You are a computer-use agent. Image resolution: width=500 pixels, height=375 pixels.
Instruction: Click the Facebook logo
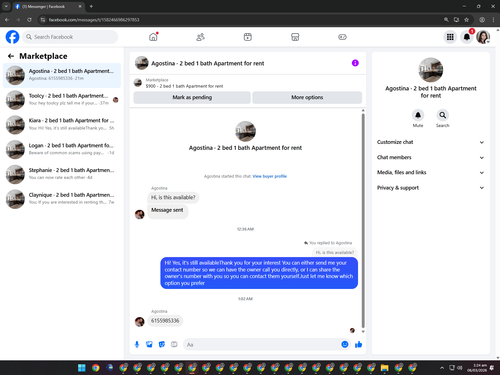click(12, 37)
